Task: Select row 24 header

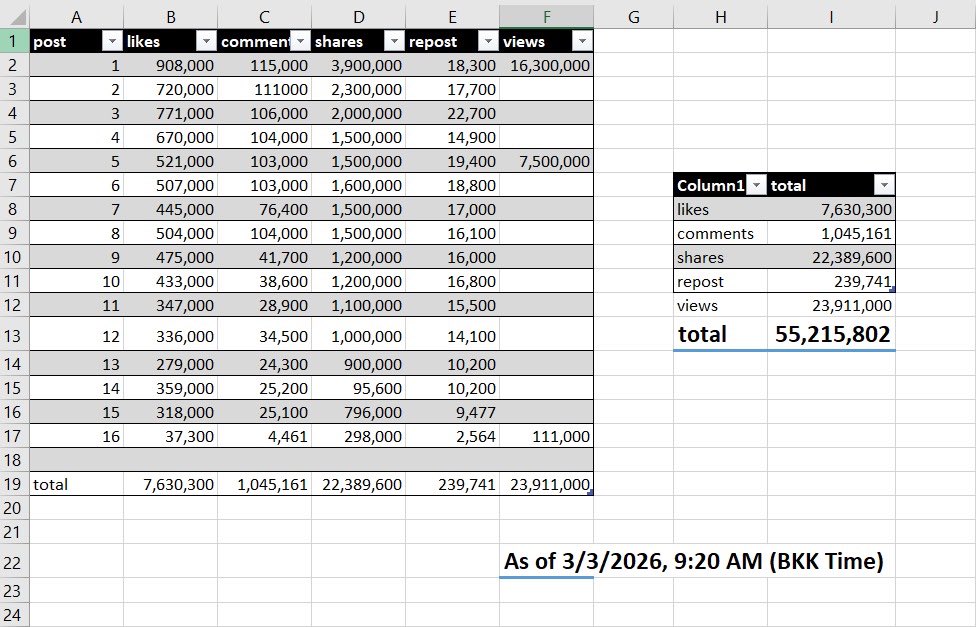Action: (14, 615)
